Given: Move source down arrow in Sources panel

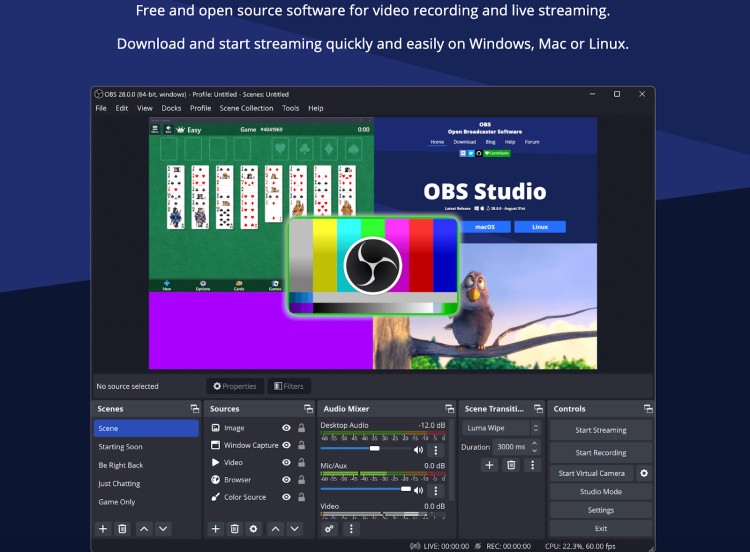Looking at the screenshot, I should [295, 529].
